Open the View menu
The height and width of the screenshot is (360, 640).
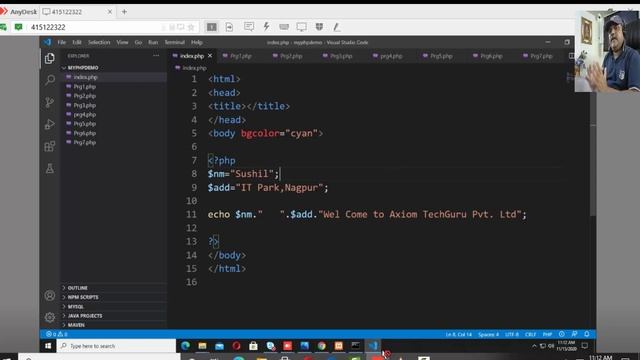coord(122,42)
